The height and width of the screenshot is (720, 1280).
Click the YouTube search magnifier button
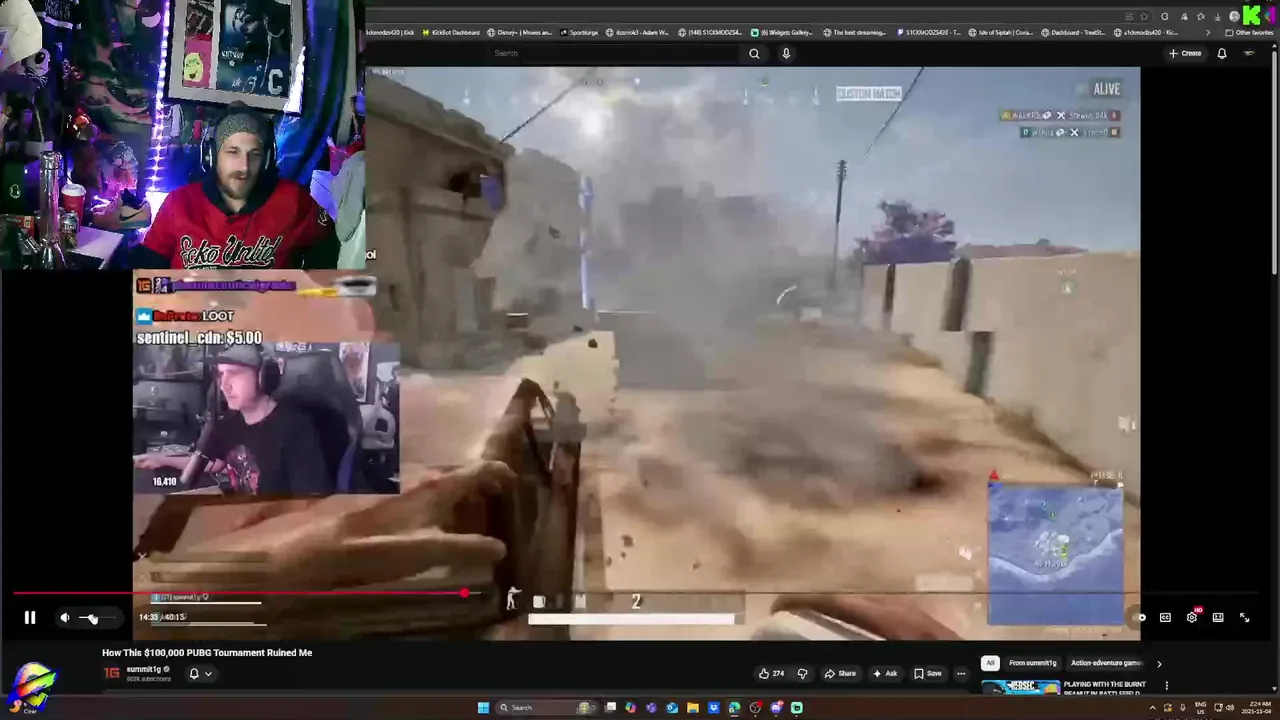click(x=754, y=53)
